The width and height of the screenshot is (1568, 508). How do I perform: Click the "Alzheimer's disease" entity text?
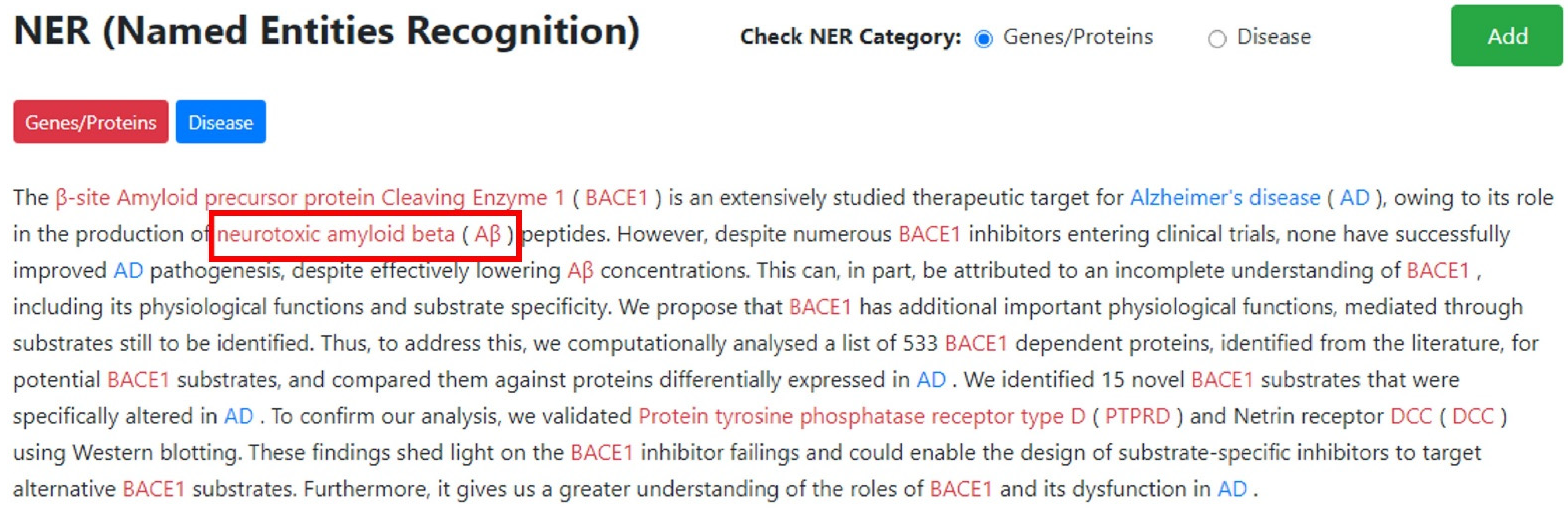click(1225, 198)
